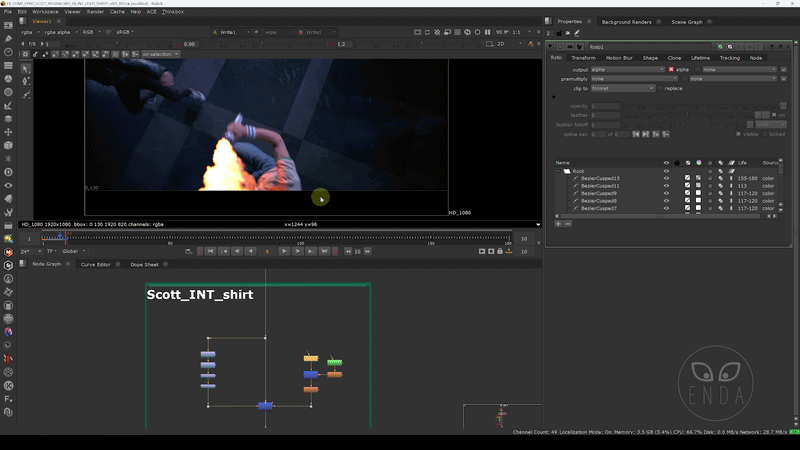Enable the replace checkbox
The width and height of the screenshot is (800, 450).
pyautogui.click(x=661, y=88)
